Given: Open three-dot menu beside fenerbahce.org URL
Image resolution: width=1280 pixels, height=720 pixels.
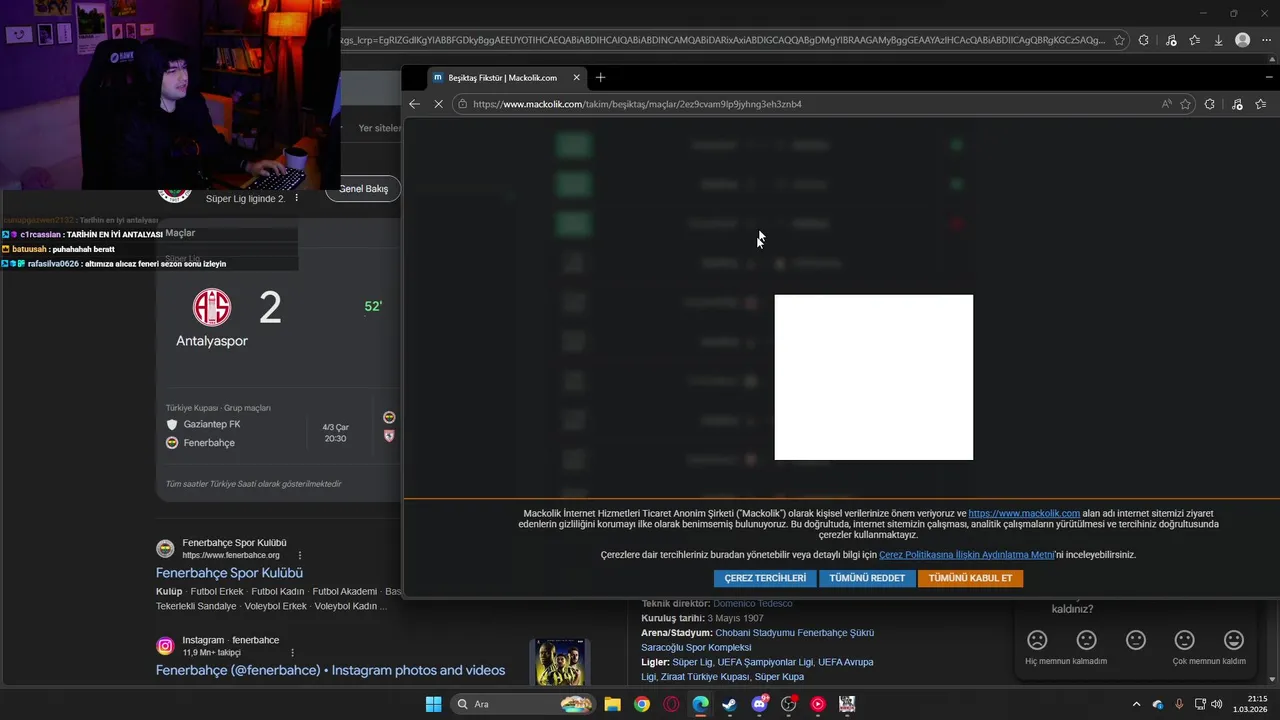Looking at the screenshot, I should [x=299, y=555].
